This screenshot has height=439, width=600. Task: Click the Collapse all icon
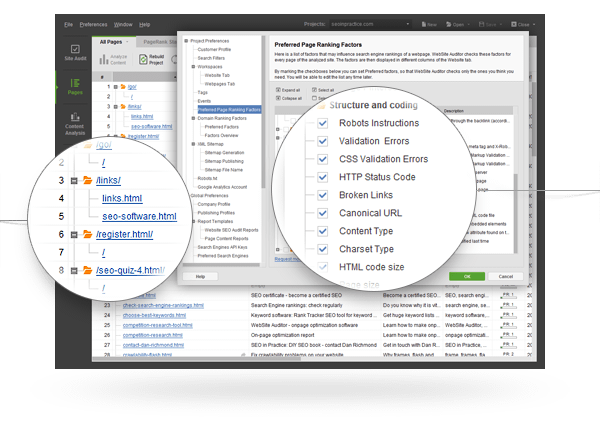(278, 98)
